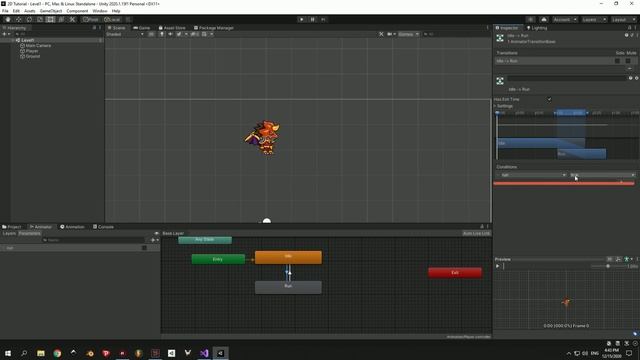Open the condition value dropdown
Viewport: 640px width, 360px height.
point(602,175)
